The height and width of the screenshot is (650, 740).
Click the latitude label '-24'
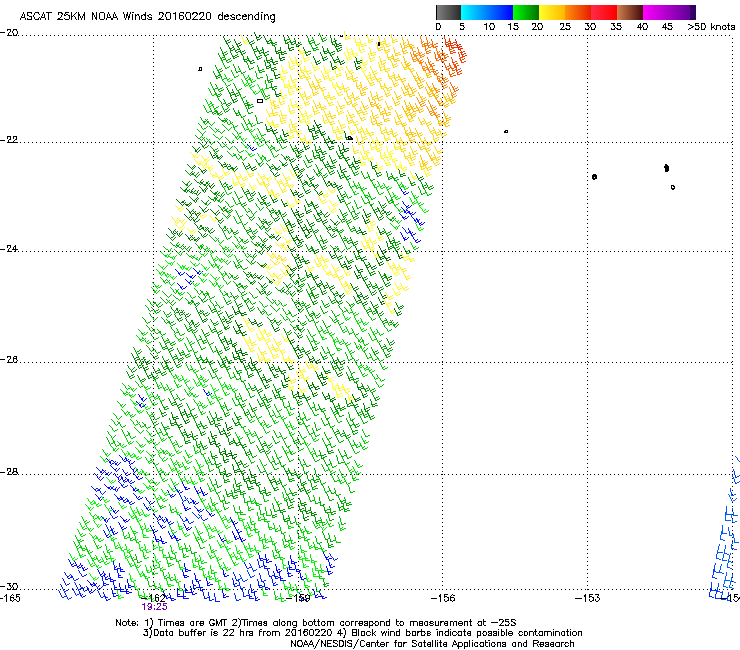pyautogui.click(x=9, y=249)
